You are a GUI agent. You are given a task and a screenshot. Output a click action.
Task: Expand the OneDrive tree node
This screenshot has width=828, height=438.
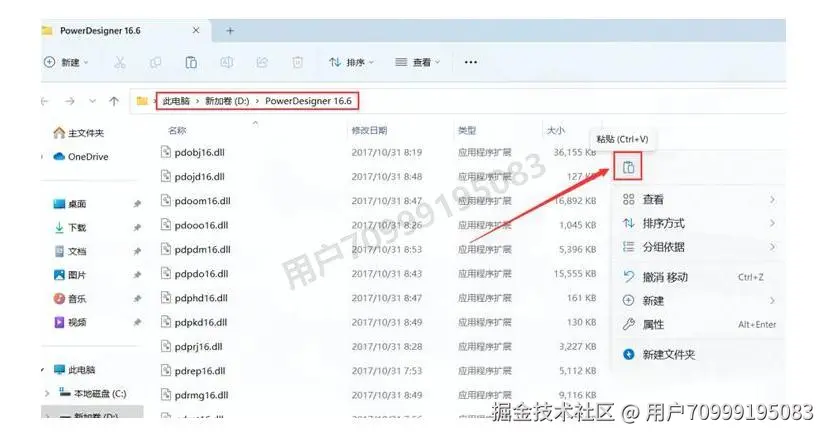click(x=42, y=156)
